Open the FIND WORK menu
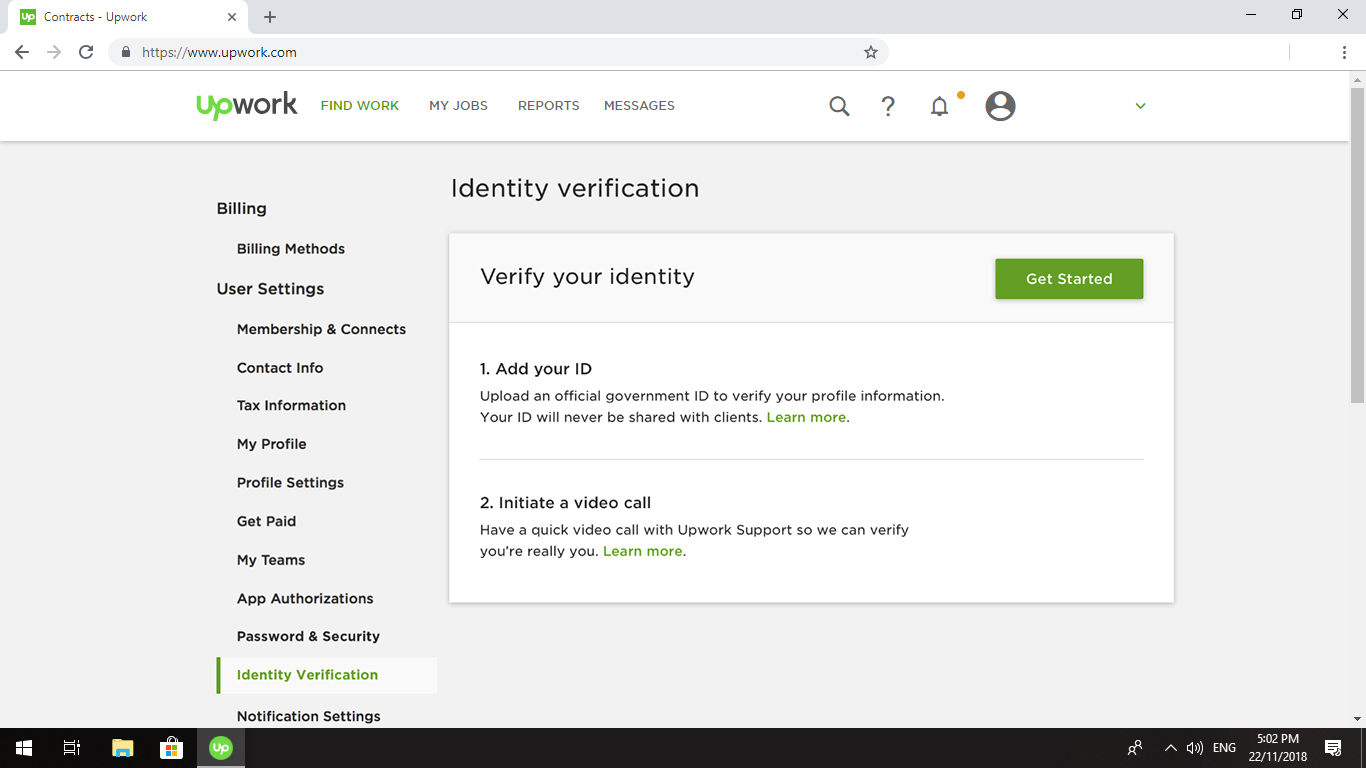 [x=359, y=106]
